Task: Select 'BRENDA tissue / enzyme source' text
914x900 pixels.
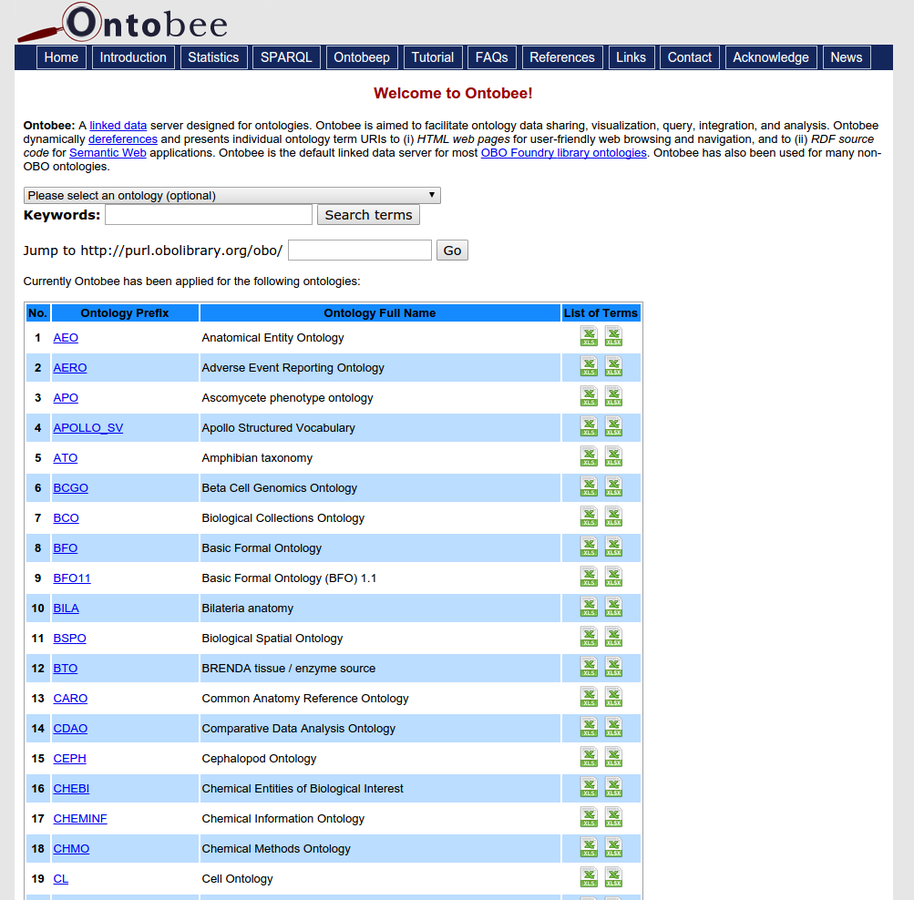Action: coord(289,668)
